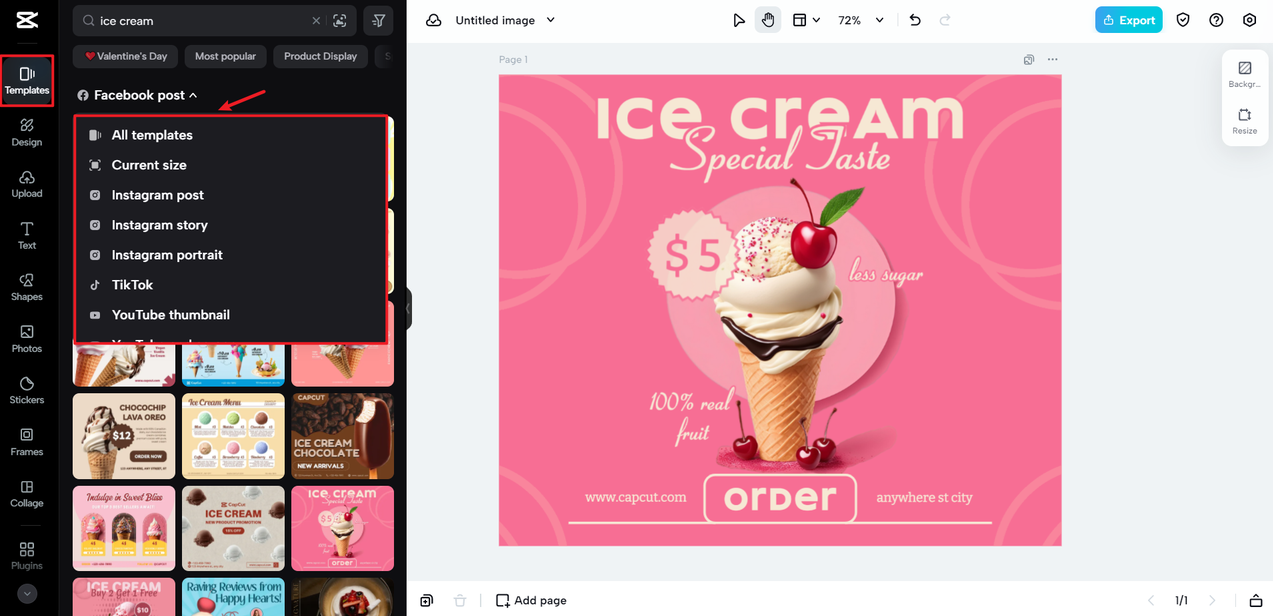Collapse the left panel handle
This screenshot has width=1273, height=616.
coord(408,308)
